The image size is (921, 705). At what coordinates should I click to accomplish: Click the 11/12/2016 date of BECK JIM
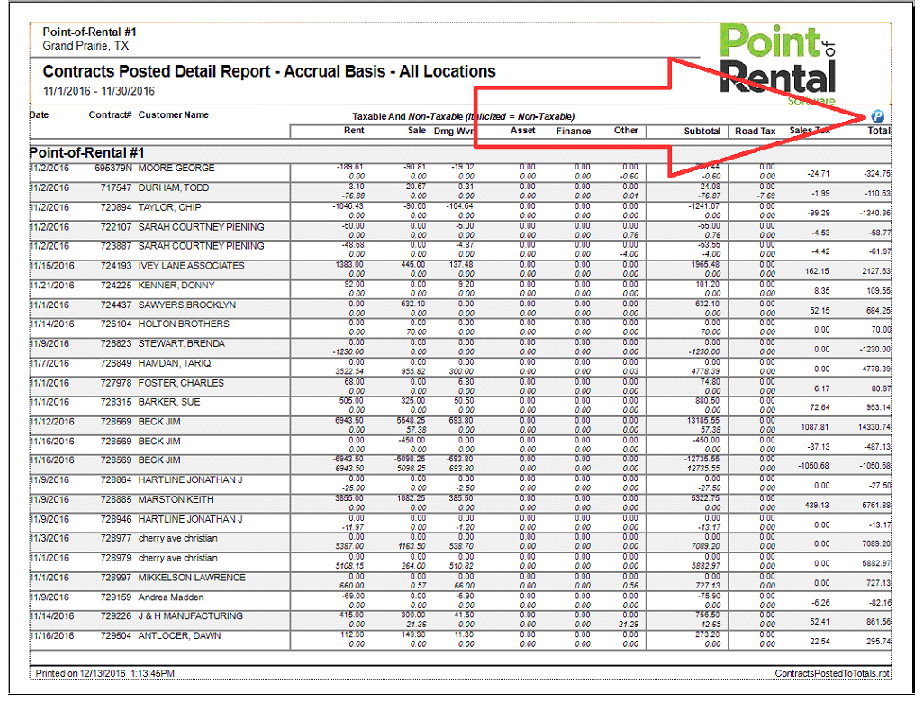pyautogui.click(x=52, y=422)
